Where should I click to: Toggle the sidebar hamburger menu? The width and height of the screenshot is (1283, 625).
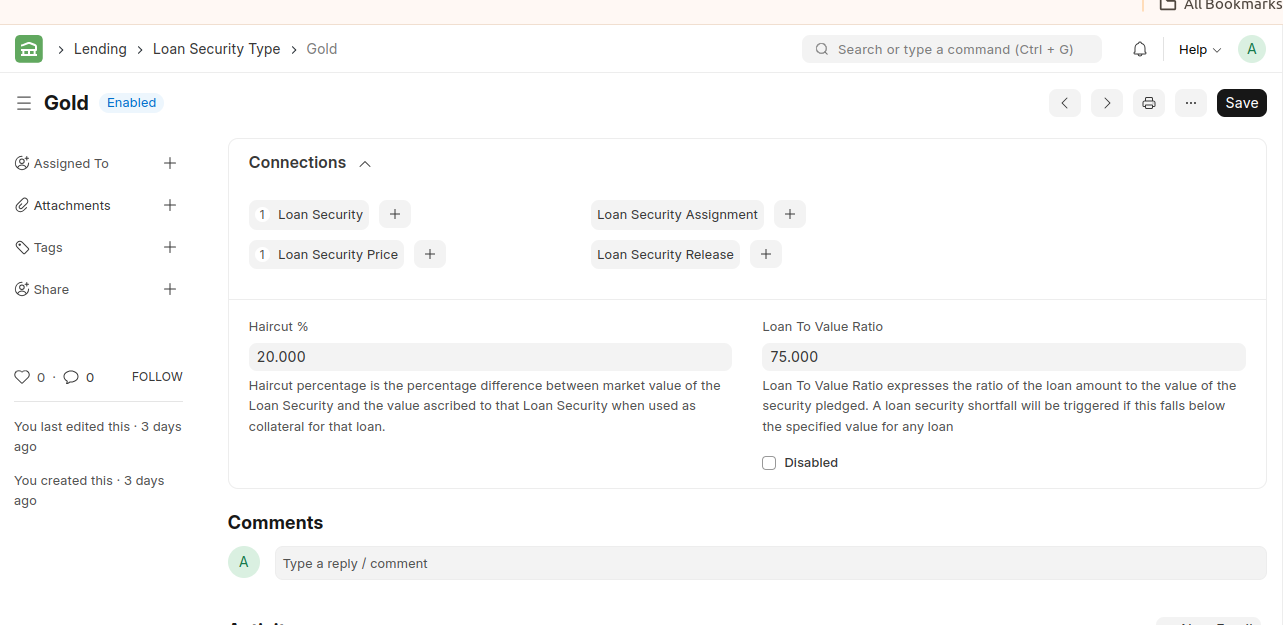tap(24, 103)
